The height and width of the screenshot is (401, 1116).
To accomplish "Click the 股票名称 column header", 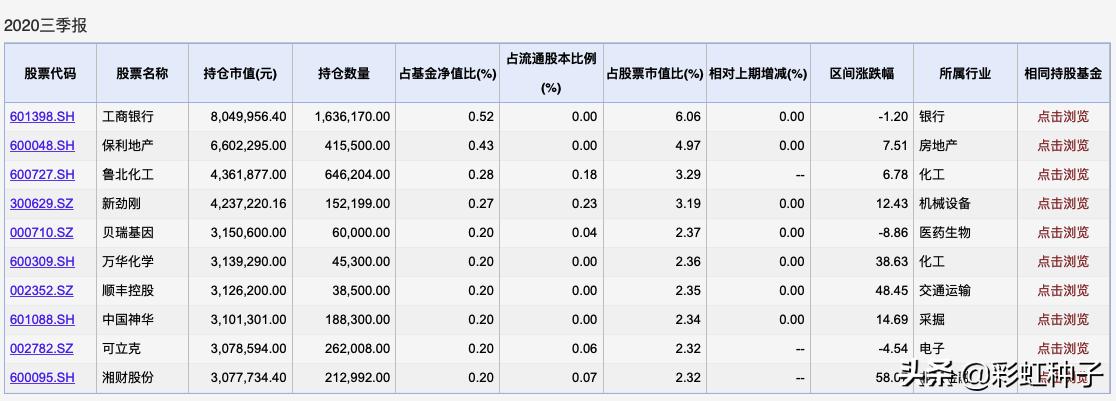I will (142, 73).
